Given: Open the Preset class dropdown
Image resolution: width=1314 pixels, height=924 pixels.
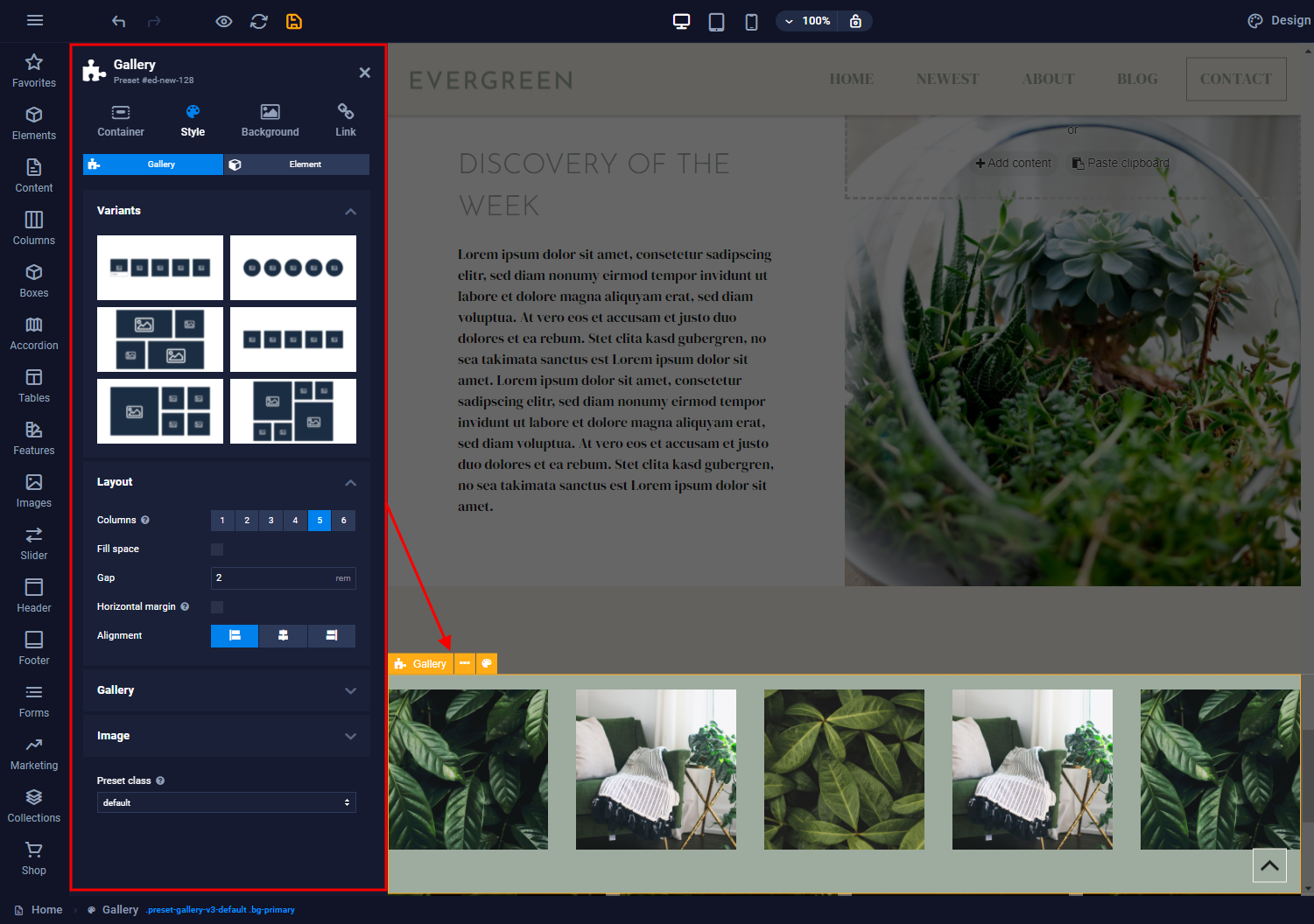Looking at the screenshot, I should 226,802.
